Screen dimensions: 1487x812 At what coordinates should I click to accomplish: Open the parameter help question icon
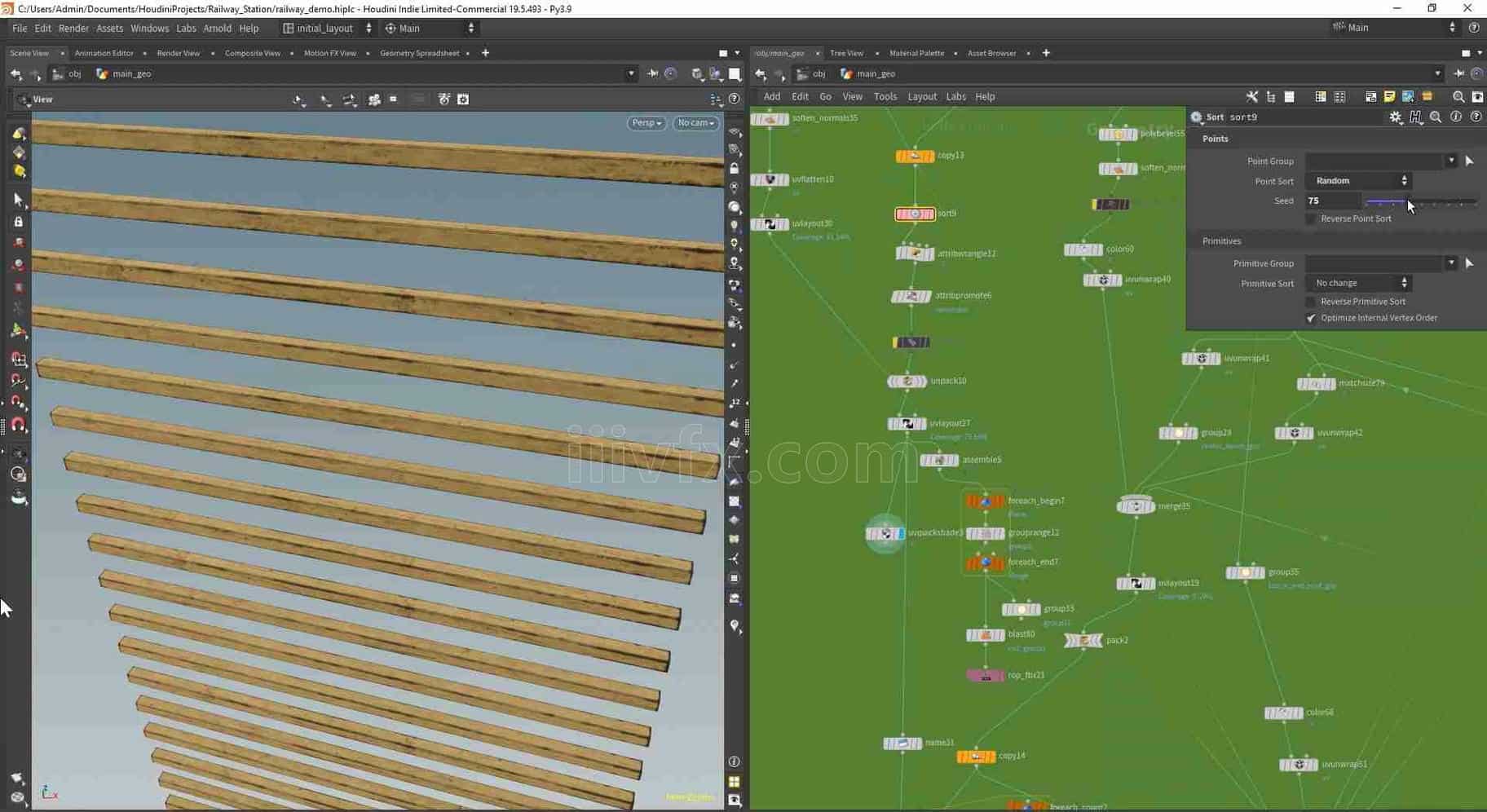[x=1476, y=117]
